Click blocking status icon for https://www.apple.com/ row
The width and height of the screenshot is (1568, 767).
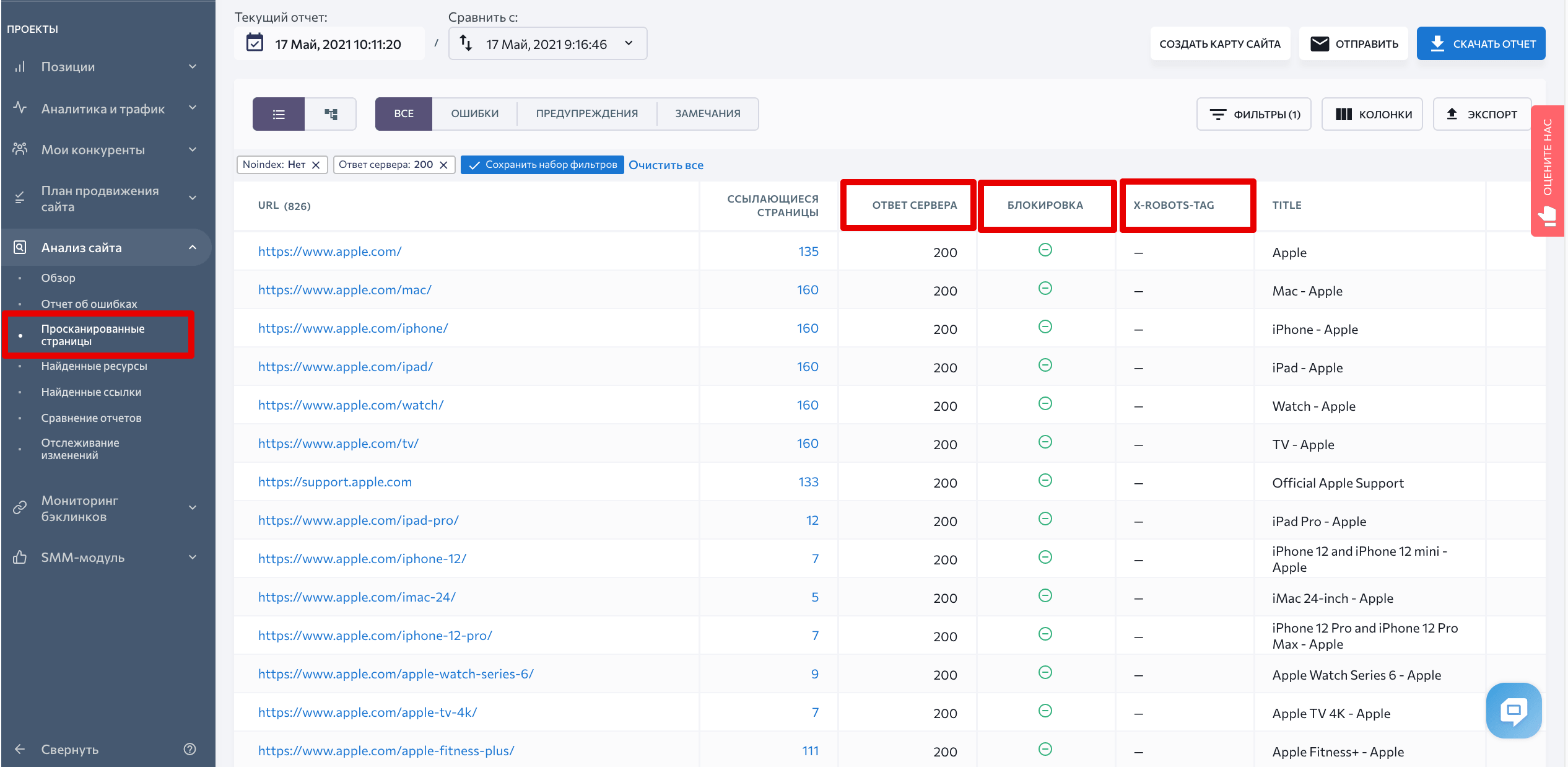tap(1045, 250)
